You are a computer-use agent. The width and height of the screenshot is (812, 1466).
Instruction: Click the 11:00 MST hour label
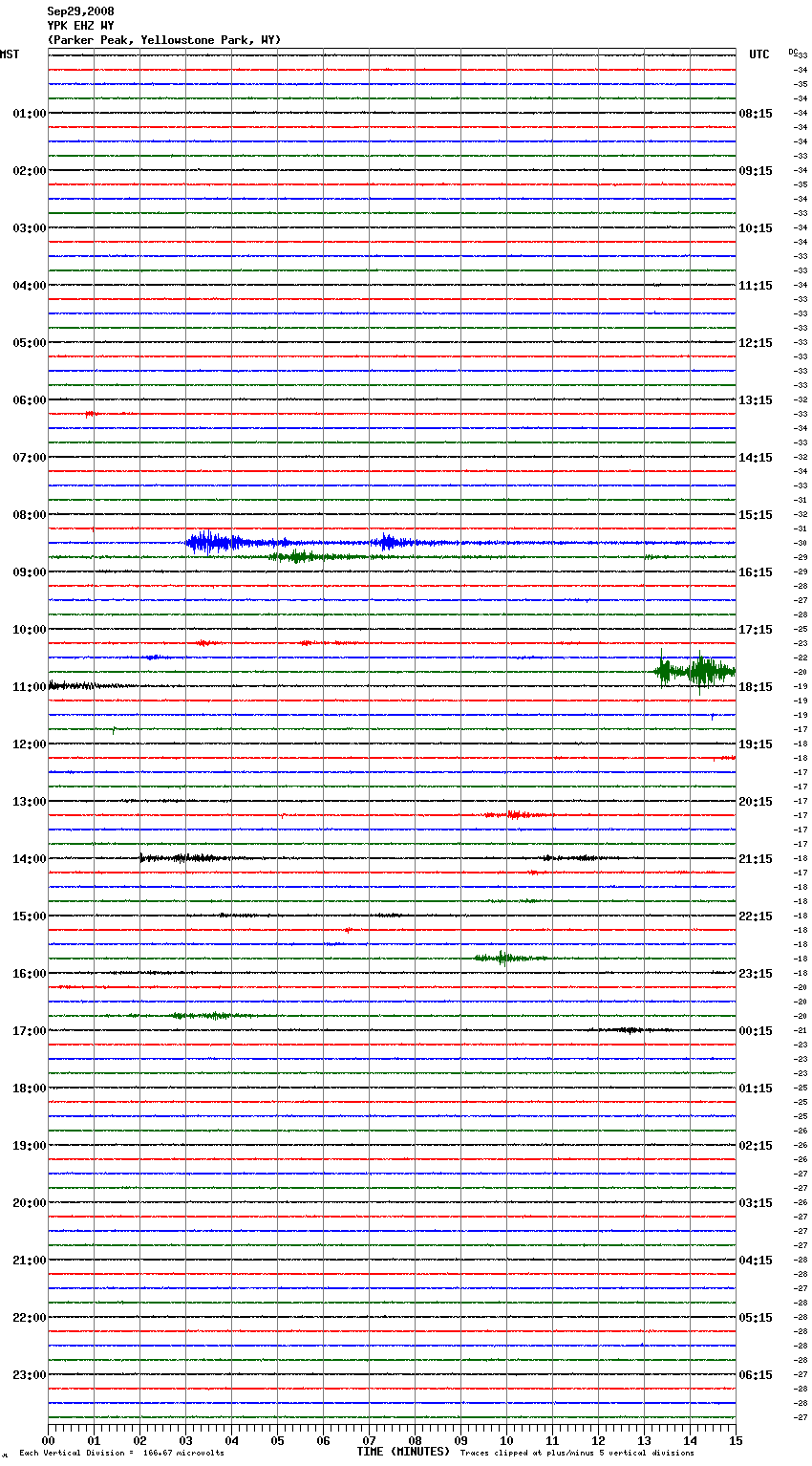(x=30, y=687)
